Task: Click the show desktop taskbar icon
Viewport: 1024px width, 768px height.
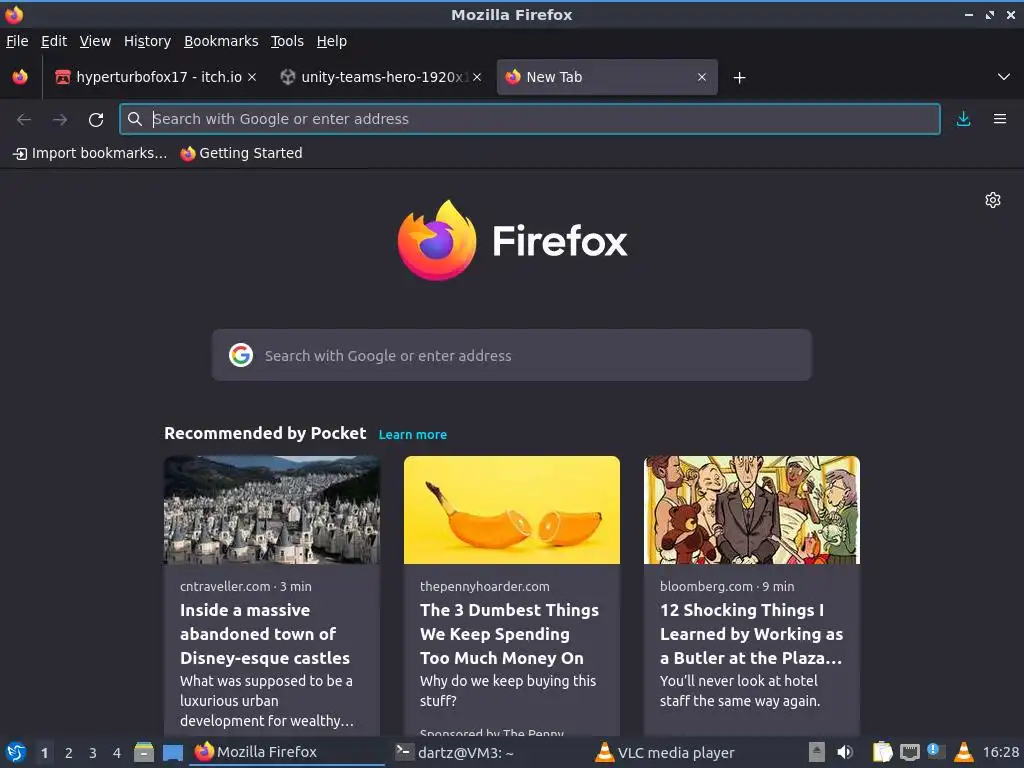Action: pos(172,753)
